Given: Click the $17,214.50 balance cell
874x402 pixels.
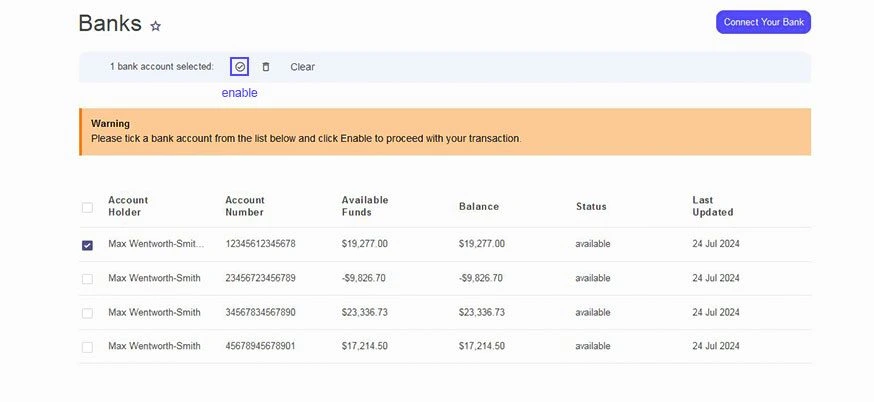Looking at the screenshot, I should [x=482, y=346].
